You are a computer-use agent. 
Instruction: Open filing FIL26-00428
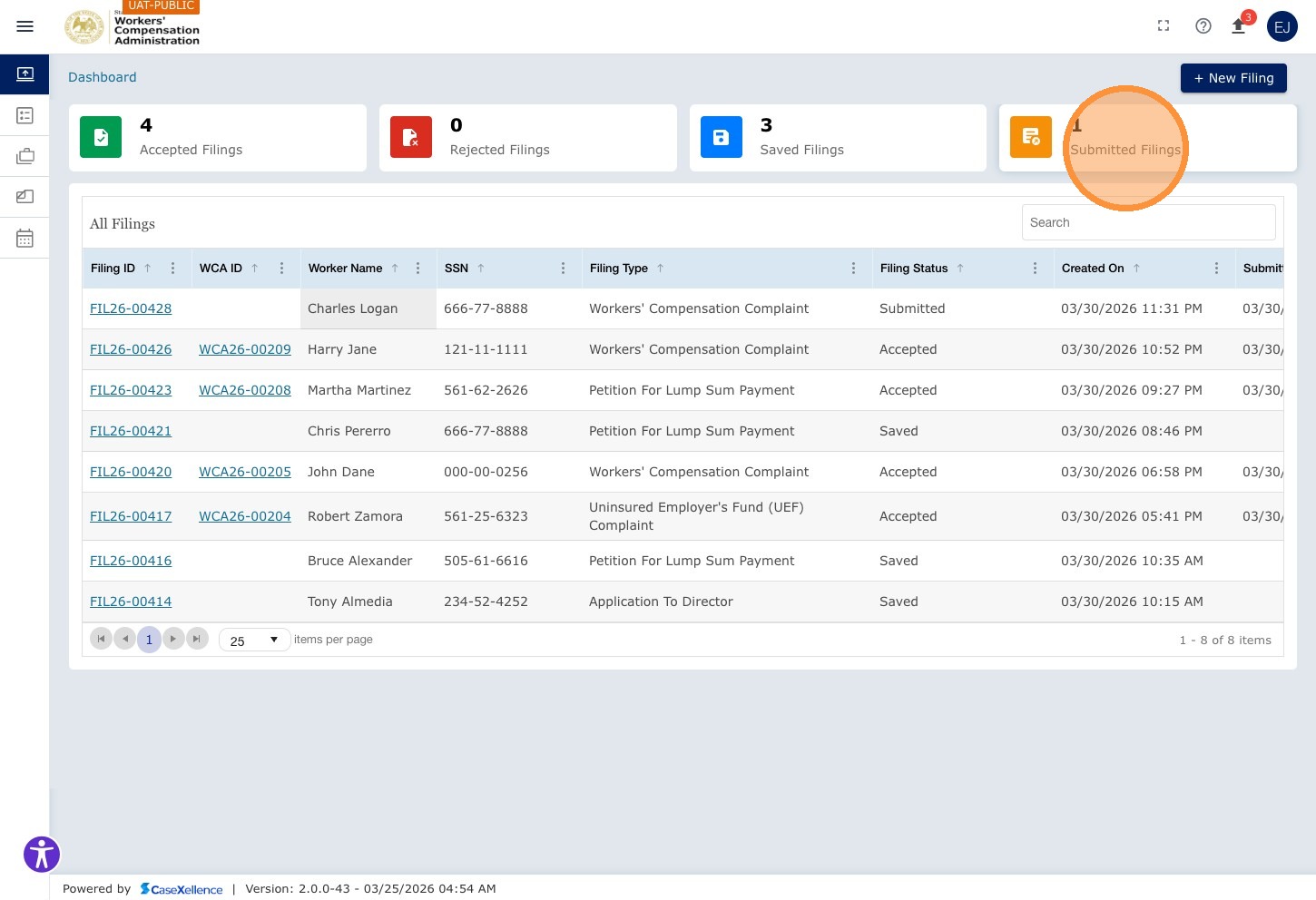[x=131, y=308]
